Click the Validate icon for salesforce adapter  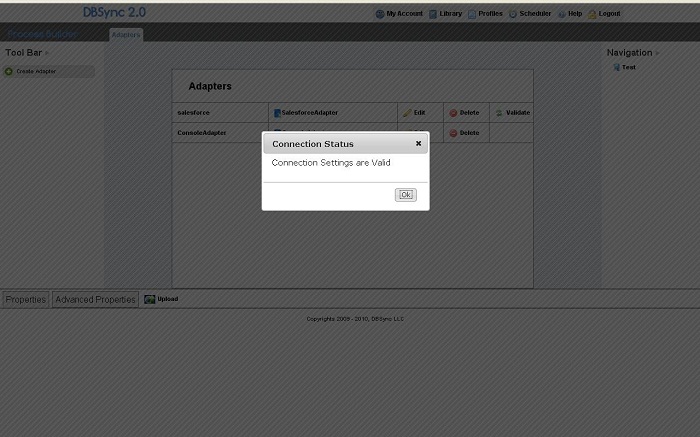point(499,113)
